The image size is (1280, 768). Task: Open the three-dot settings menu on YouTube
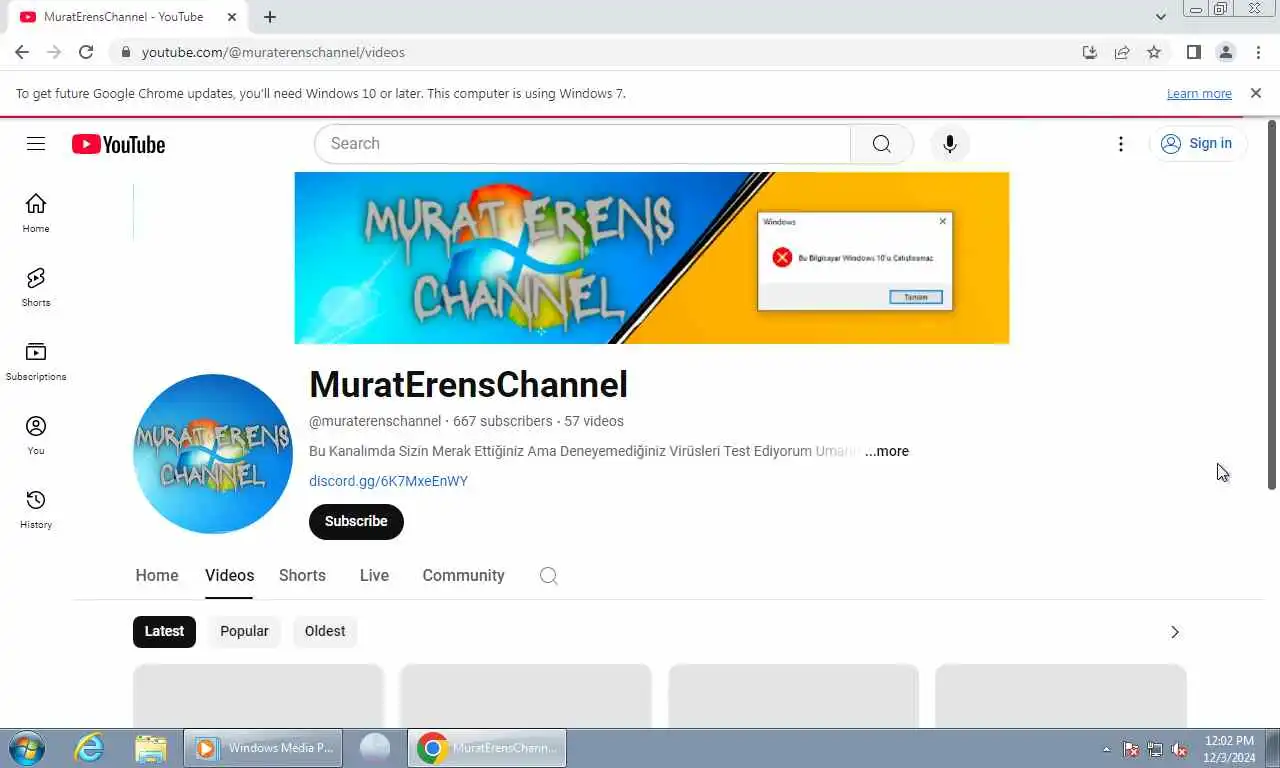coord(1121,144)
